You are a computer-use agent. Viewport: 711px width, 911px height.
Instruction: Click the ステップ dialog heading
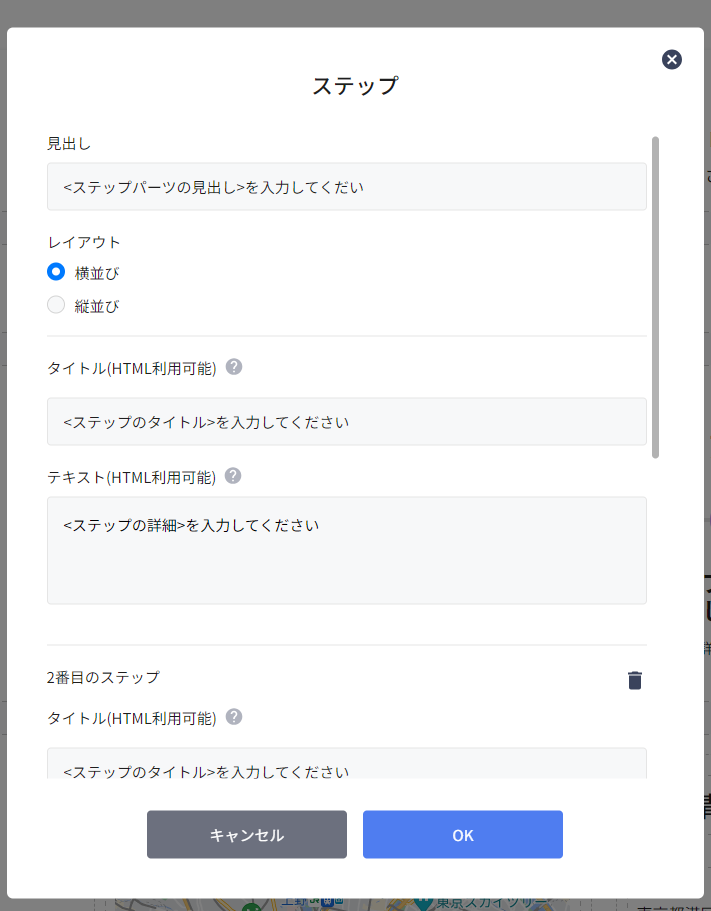(x=355, y=86)
